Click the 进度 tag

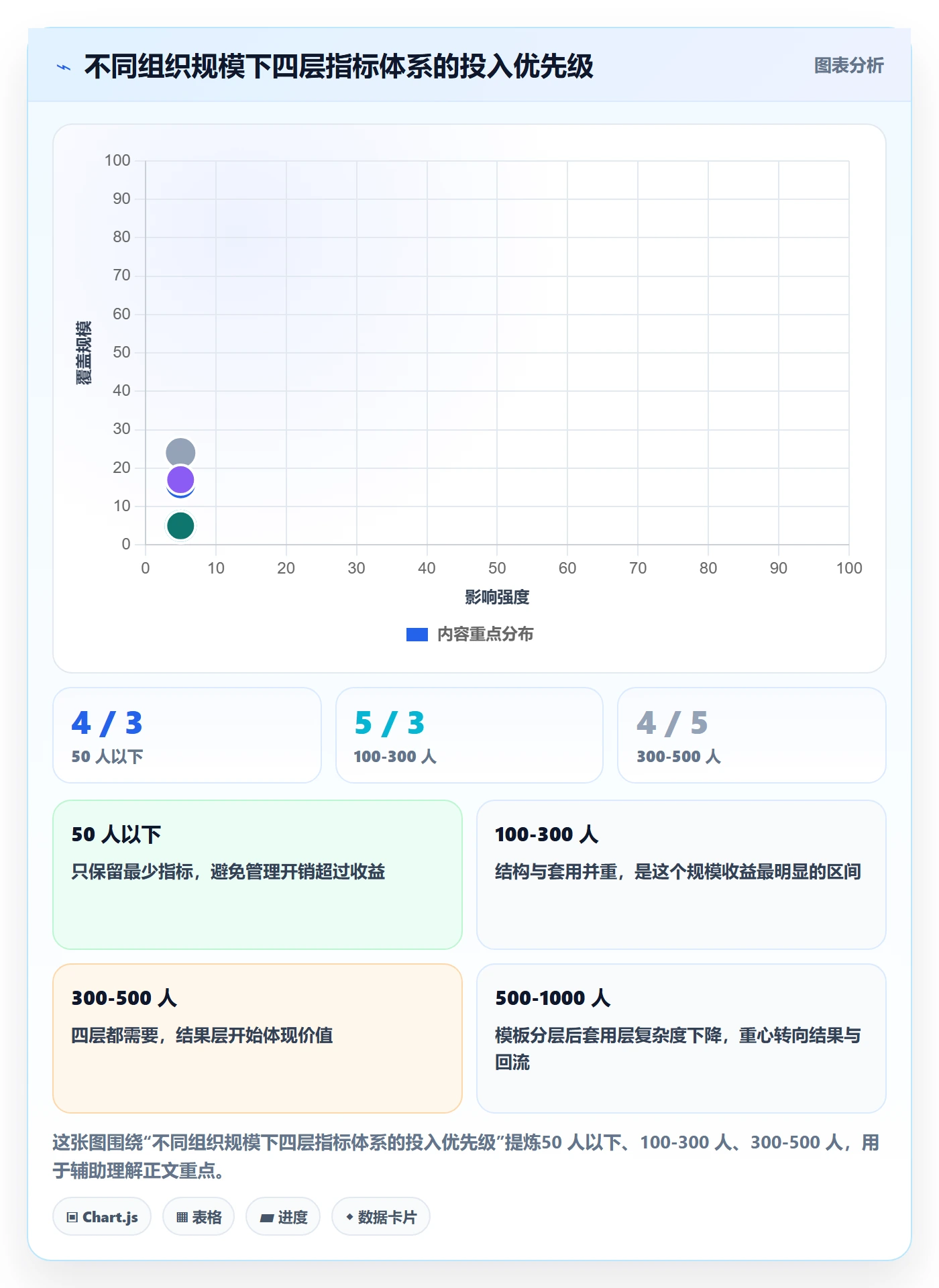(x=283, y=1217)
